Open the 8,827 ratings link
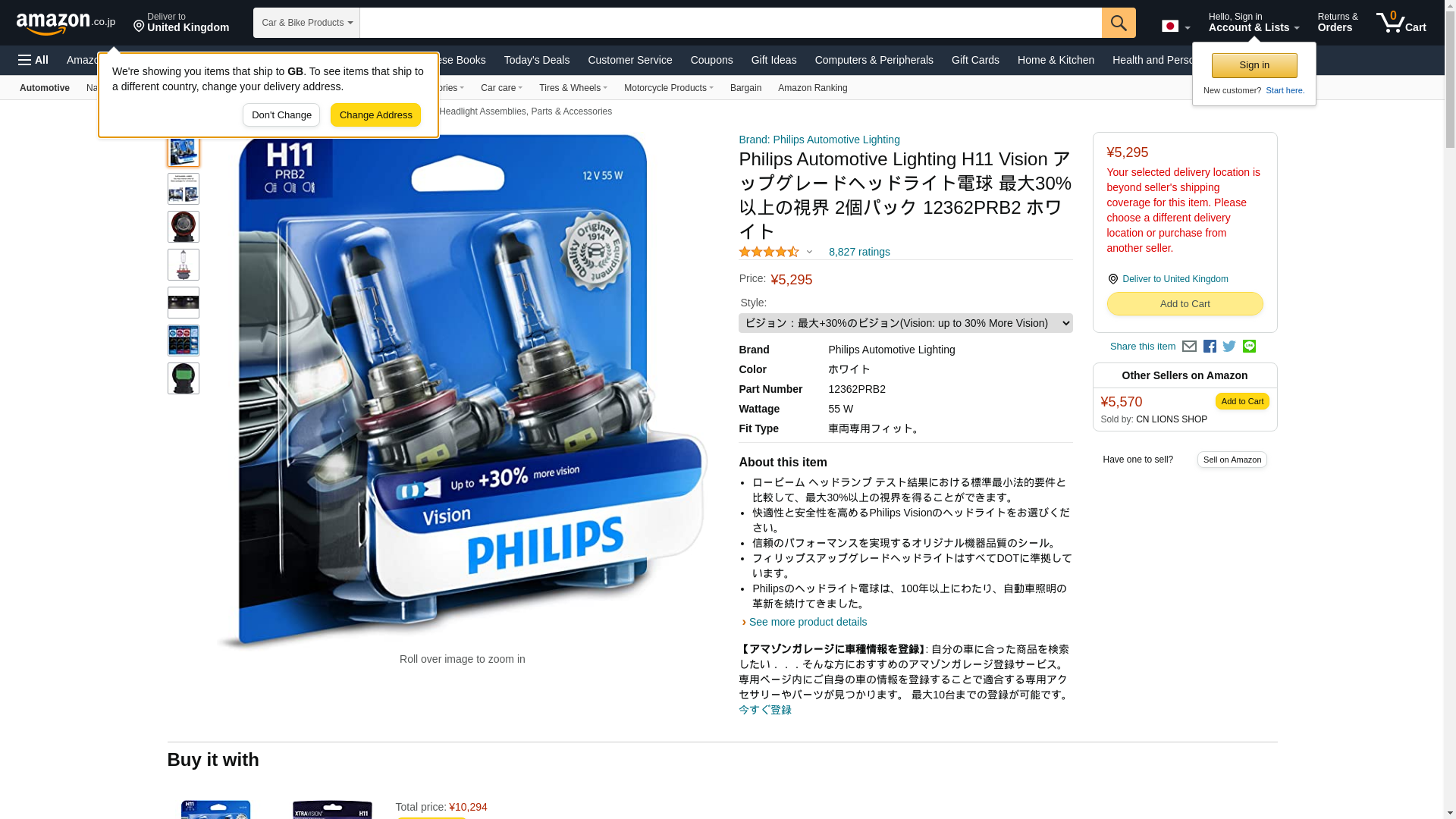The width and height of the screenshot is (1456, 819). tap(859, 252)
